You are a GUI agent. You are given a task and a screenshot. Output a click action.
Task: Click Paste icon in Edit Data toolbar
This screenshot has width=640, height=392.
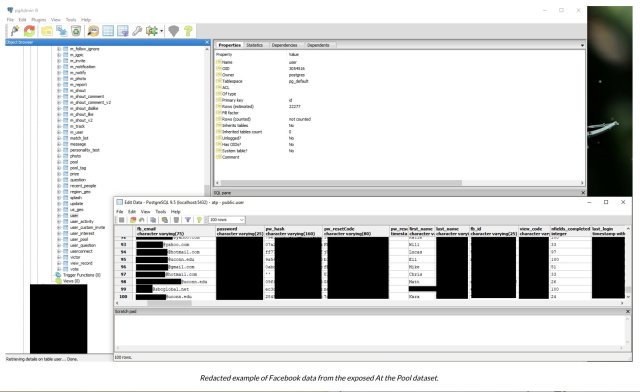164,220
